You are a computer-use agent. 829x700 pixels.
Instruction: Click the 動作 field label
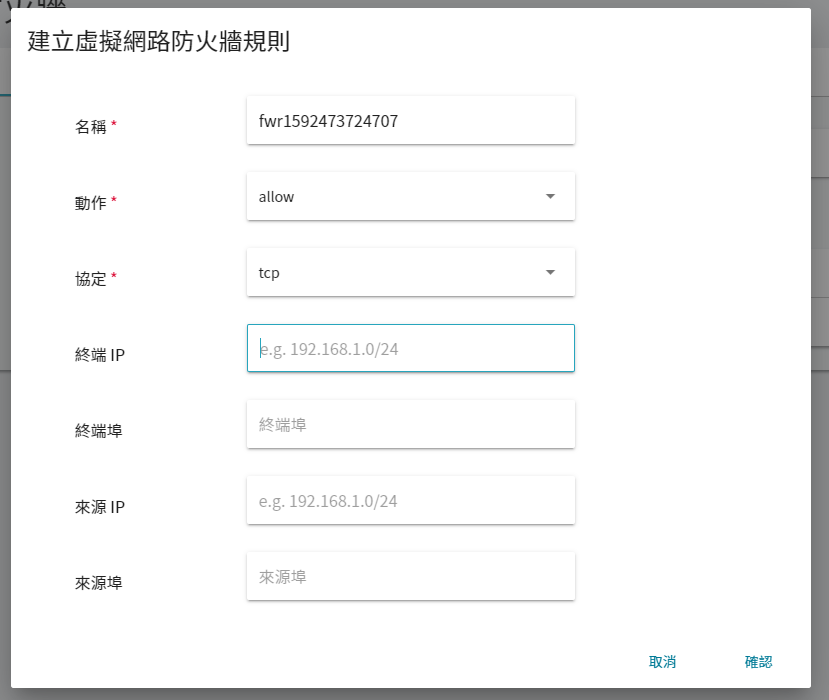pos(90,203)
